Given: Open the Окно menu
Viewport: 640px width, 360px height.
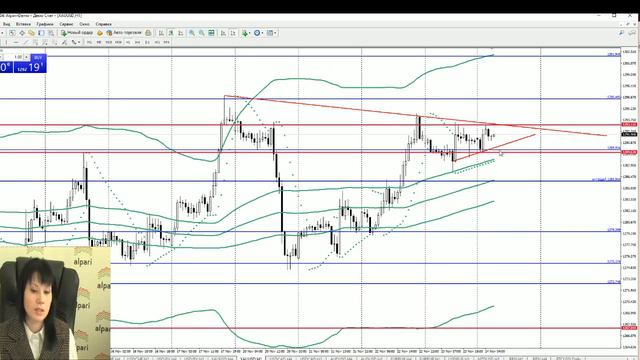Looking at the screenshot, I should (84, 24).
